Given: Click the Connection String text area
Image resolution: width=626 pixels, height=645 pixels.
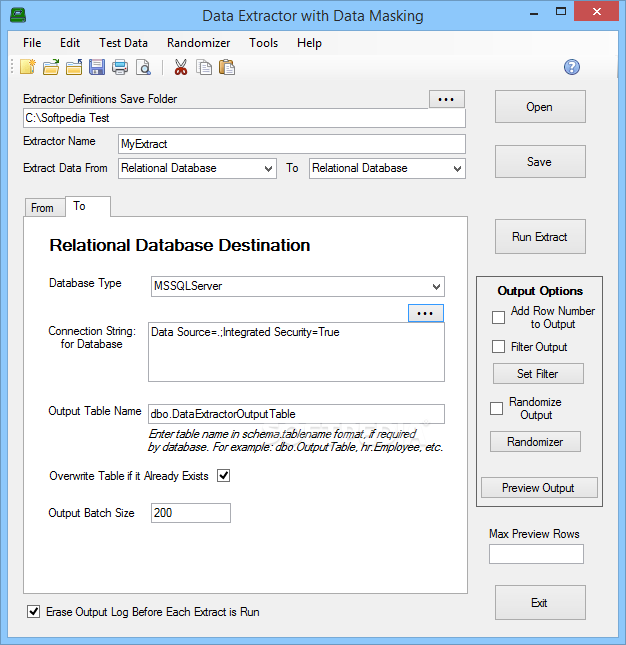Looking at the screenshot, I should (x=296, y=352).
